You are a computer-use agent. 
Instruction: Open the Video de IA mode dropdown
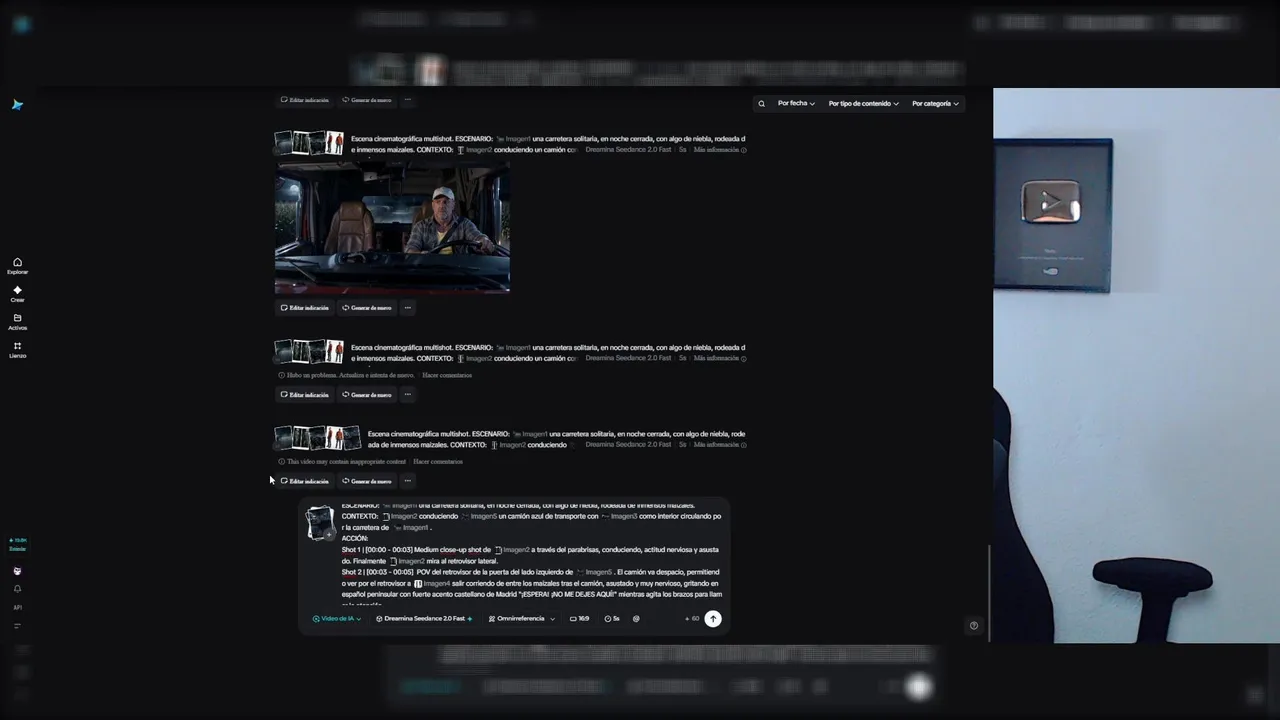[337, 618]
